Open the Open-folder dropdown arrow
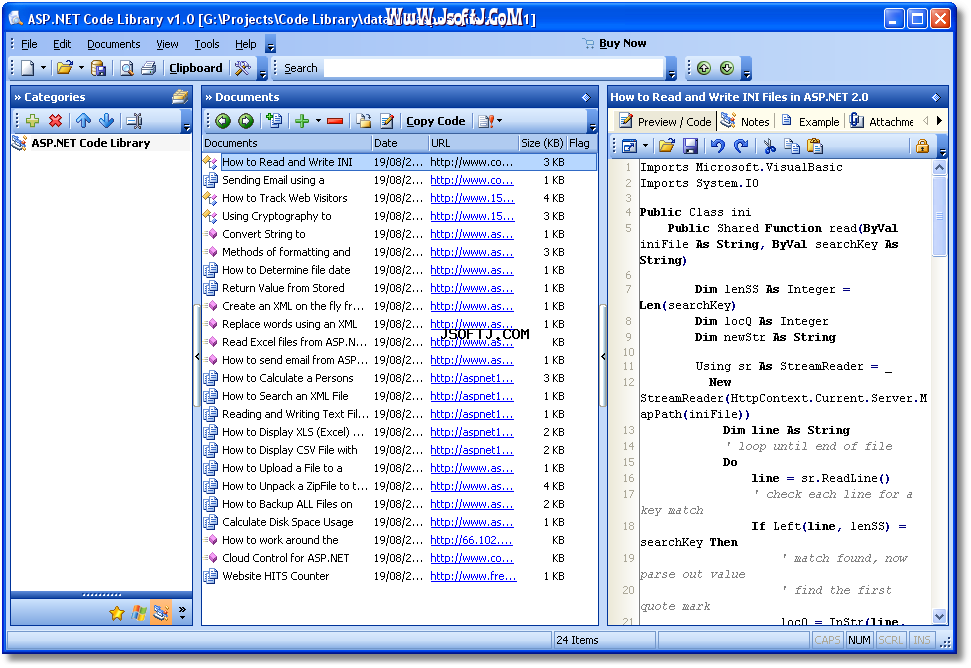Screen dimensions: 971x668 click(x=81, y=67)
